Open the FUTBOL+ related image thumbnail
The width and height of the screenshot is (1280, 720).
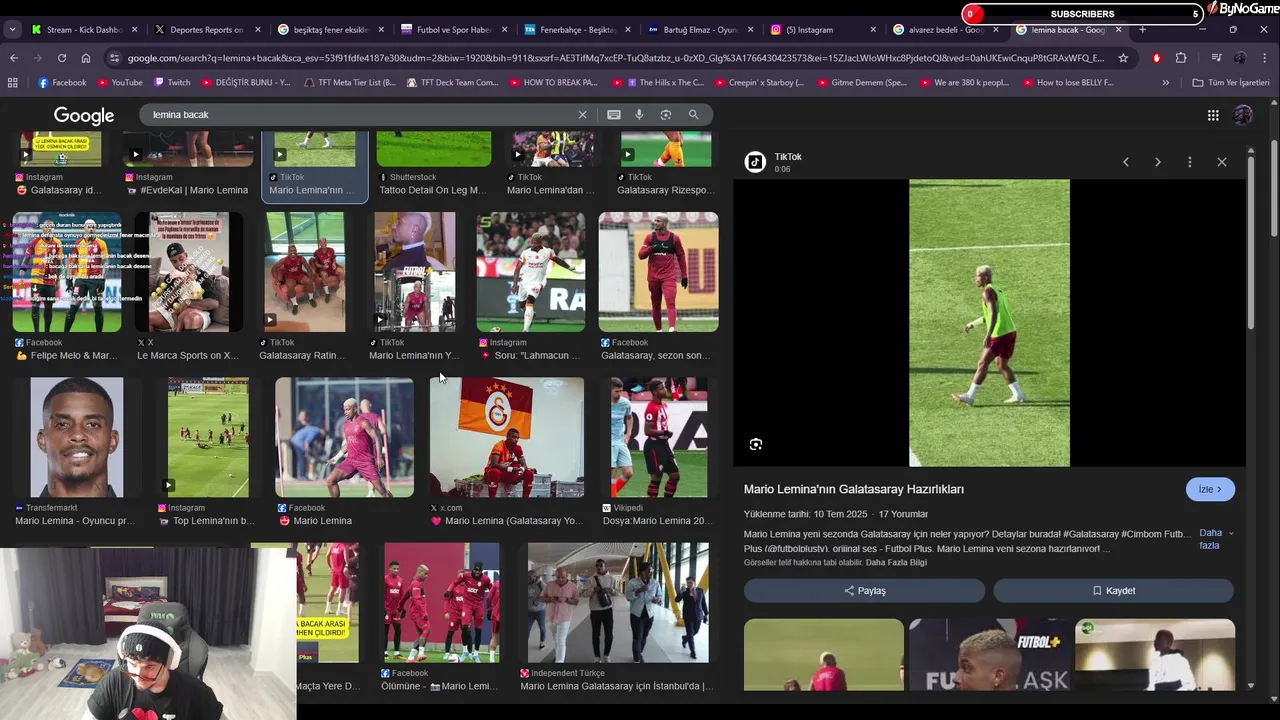(989, 655)
